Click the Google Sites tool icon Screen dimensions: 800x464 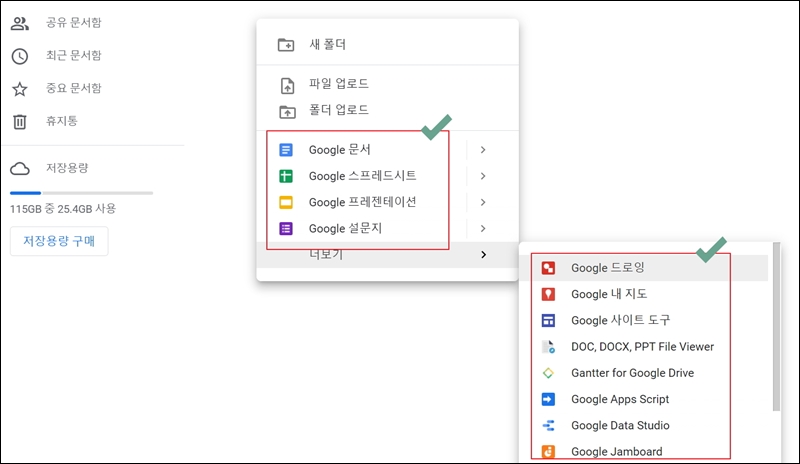point(548,321)
